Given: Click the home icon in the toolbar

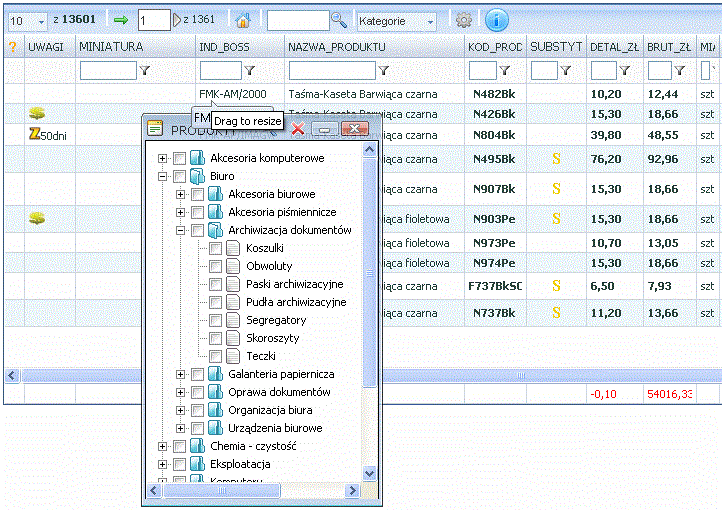Looking at the screenshot, I should click(x=243, y=20).
